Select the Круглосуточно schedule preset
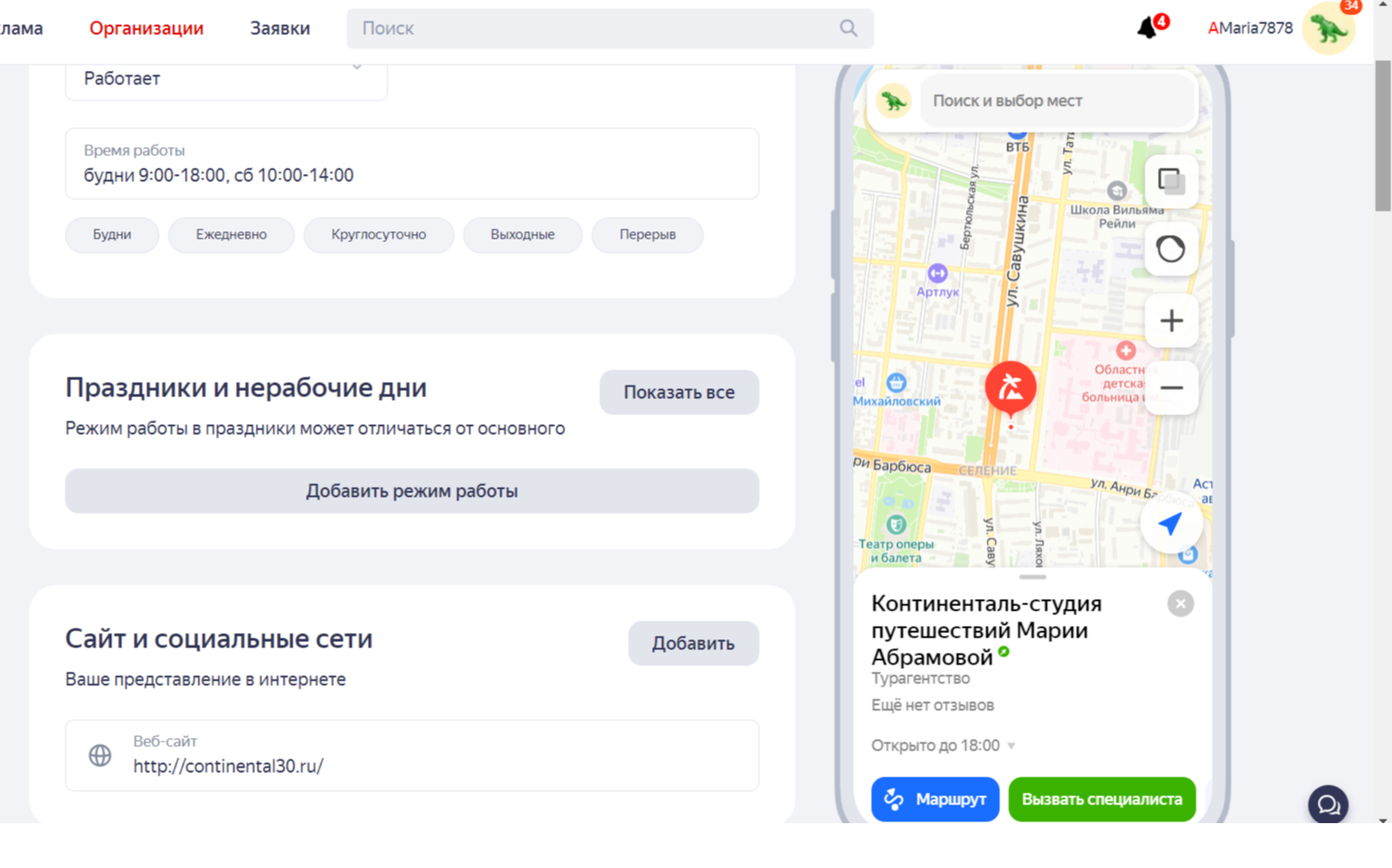 click(378, 235)
